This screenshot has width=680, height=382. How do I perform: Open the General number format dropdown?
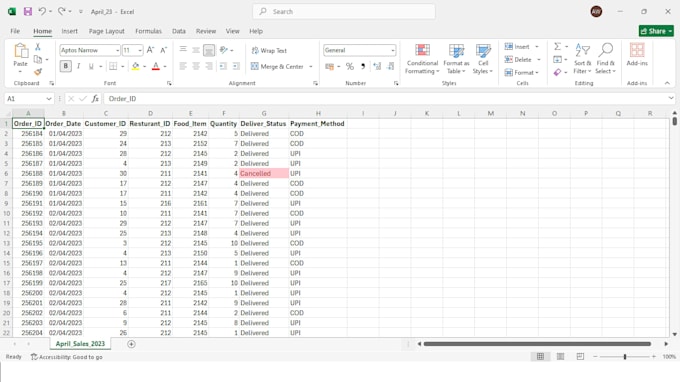coord(392,50)
